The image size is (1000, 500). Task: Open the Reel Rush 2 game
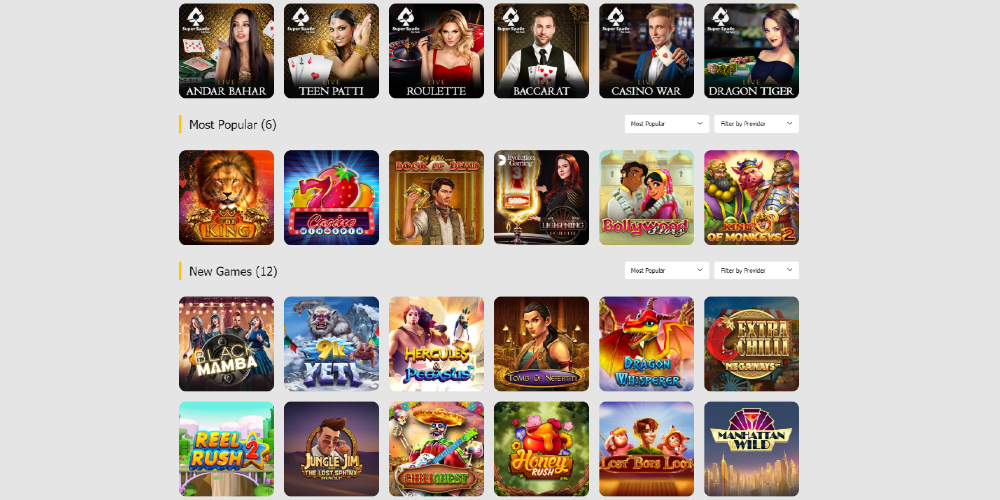coord(226,449)
